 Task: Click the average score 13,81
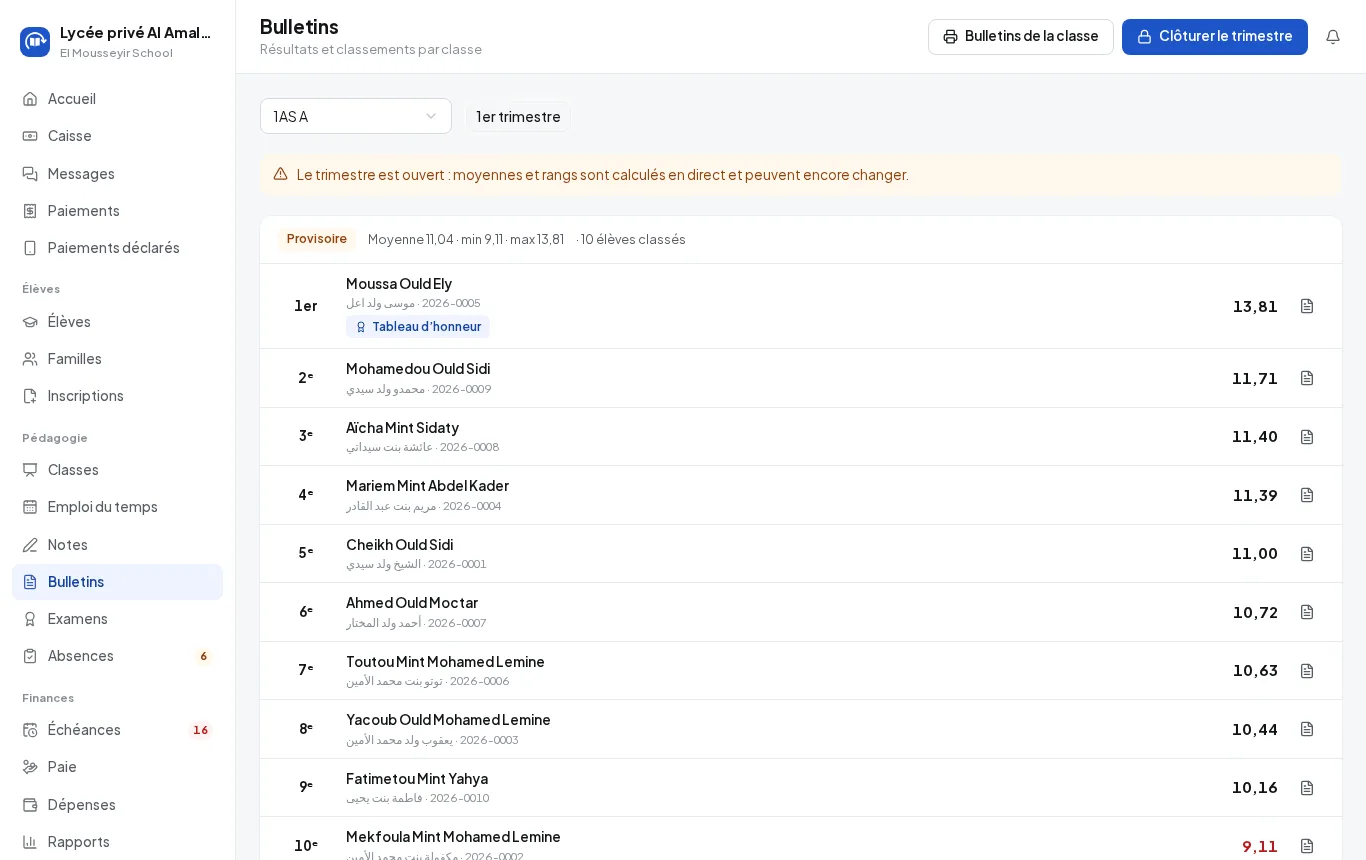[1255, 306]
